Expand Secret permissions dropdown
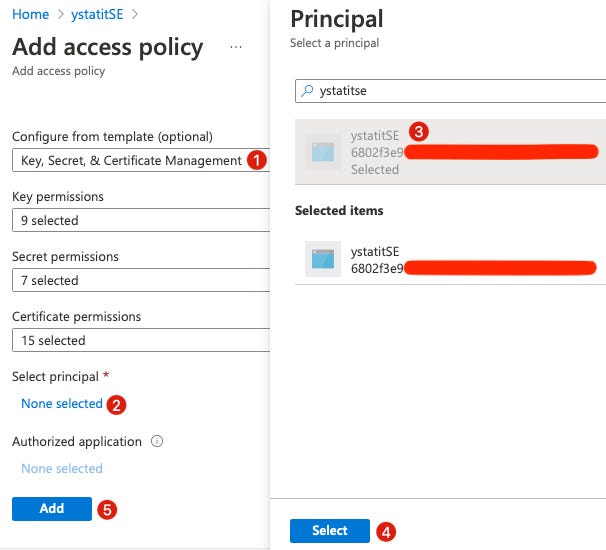This screenshot has width=606, height=550. point(141,280)
